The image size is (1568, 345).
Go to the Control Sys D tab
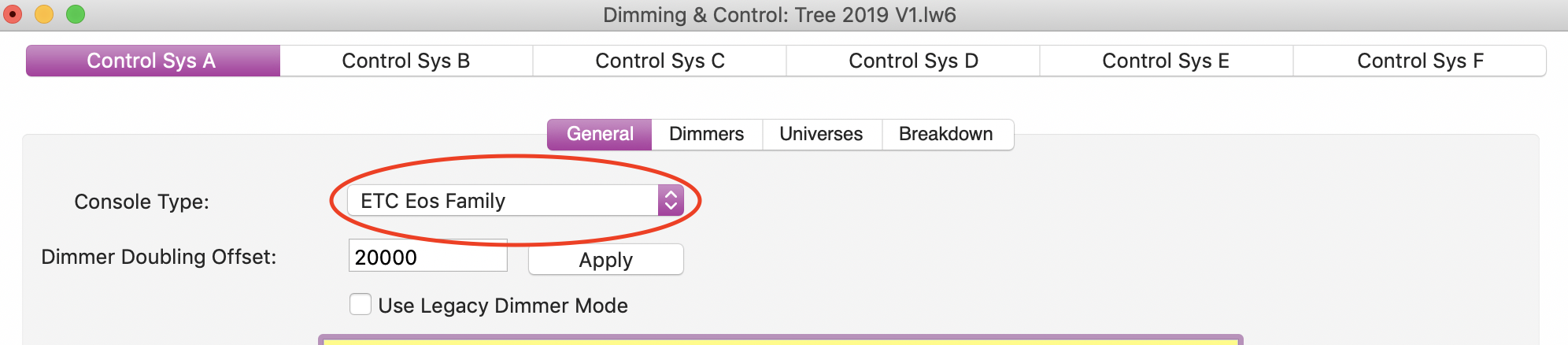tap(913, 61)
